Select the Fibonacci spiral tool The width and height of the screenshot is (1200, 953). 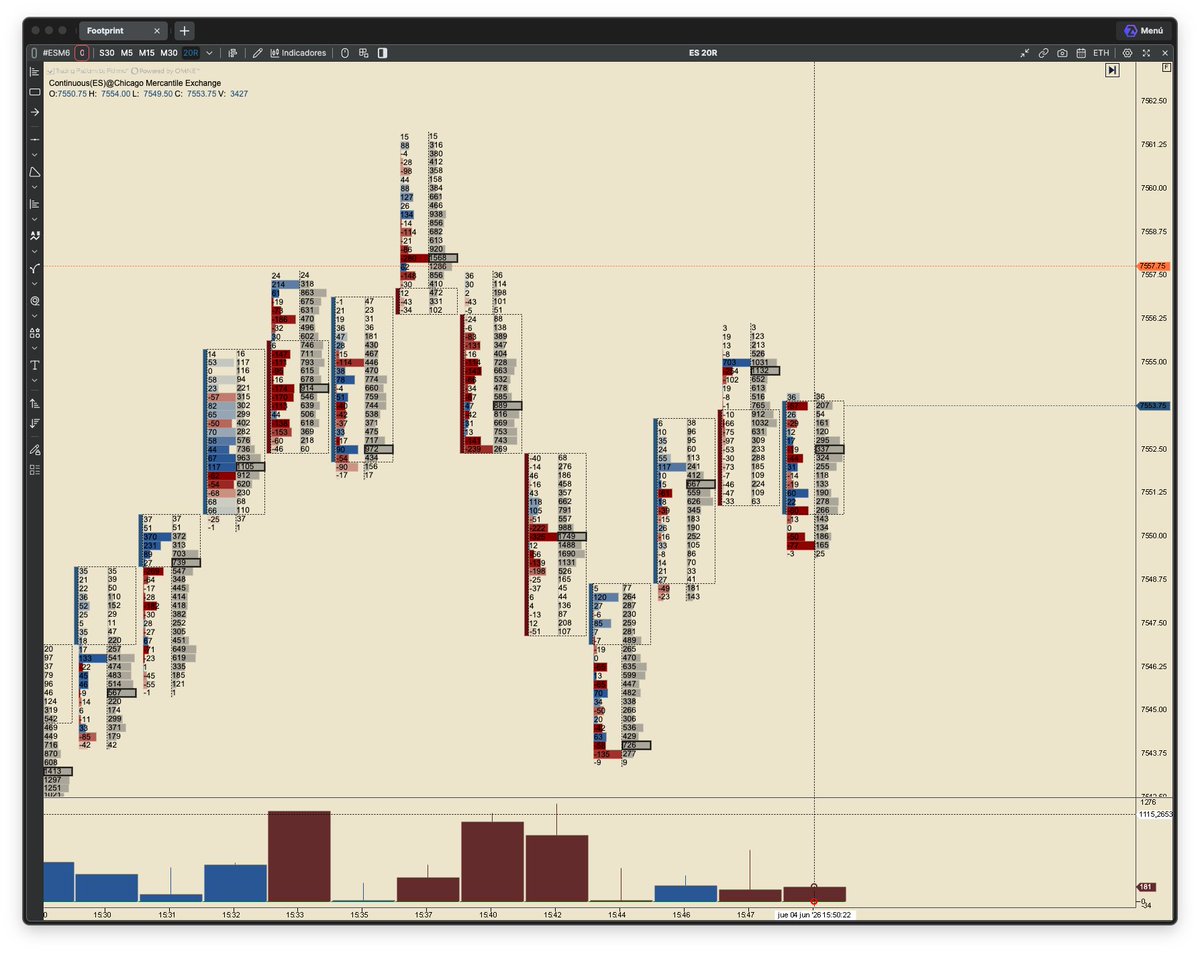(x=34, y=300)
